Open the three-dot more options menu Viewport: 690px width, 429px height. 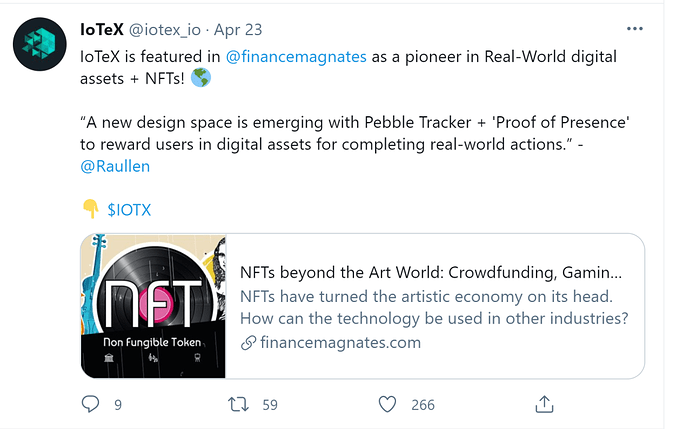[x=635, y=29]
